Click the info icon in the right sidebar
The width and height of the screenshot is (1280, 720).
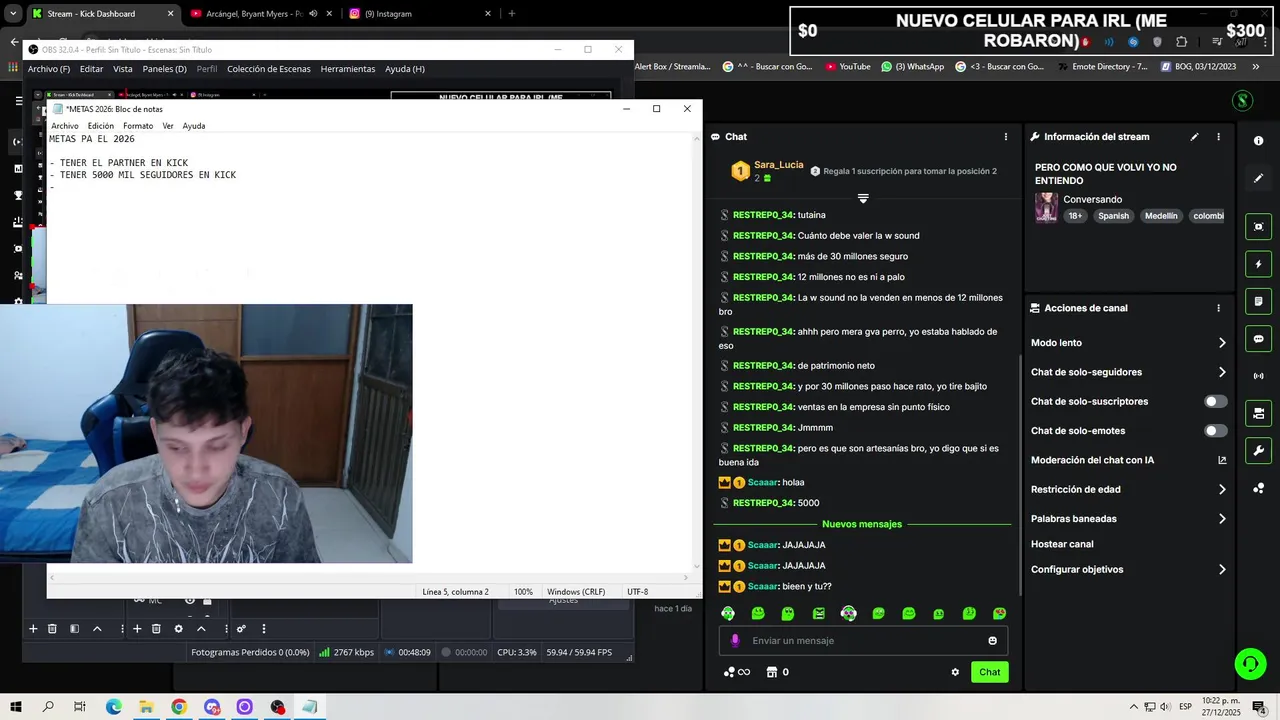(1258, 141)
